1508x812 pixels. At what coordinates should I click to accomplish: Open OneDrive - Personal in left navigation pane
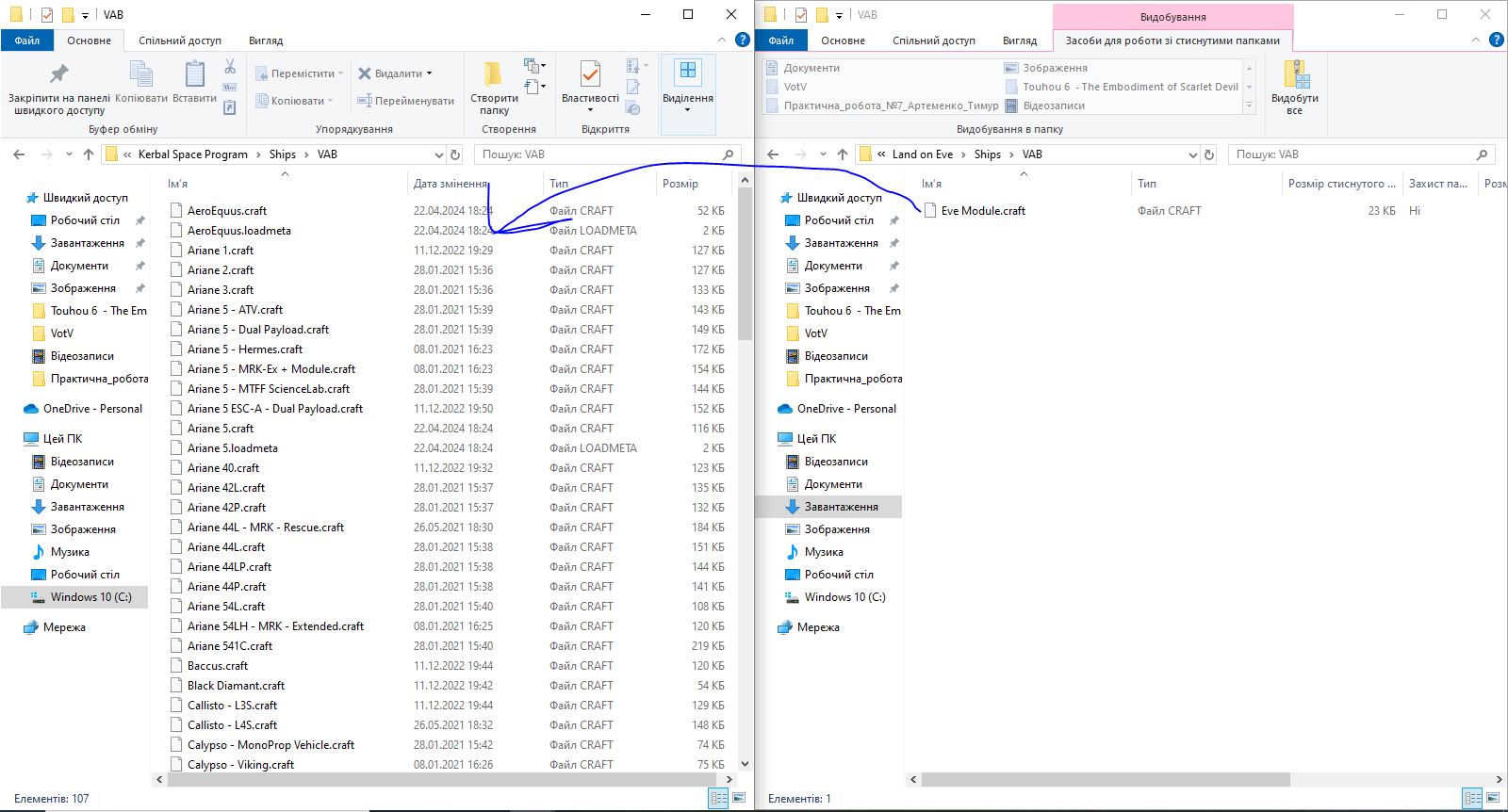92,409
